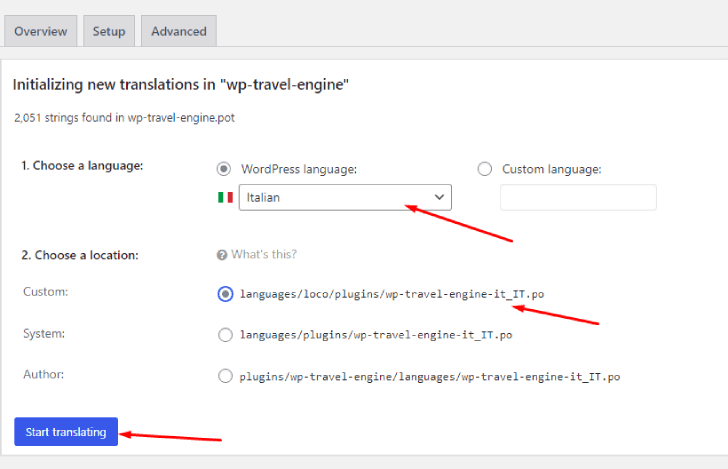
Task: Click the dropdown chevron arrow beside Italian
Action: point(439,197)
